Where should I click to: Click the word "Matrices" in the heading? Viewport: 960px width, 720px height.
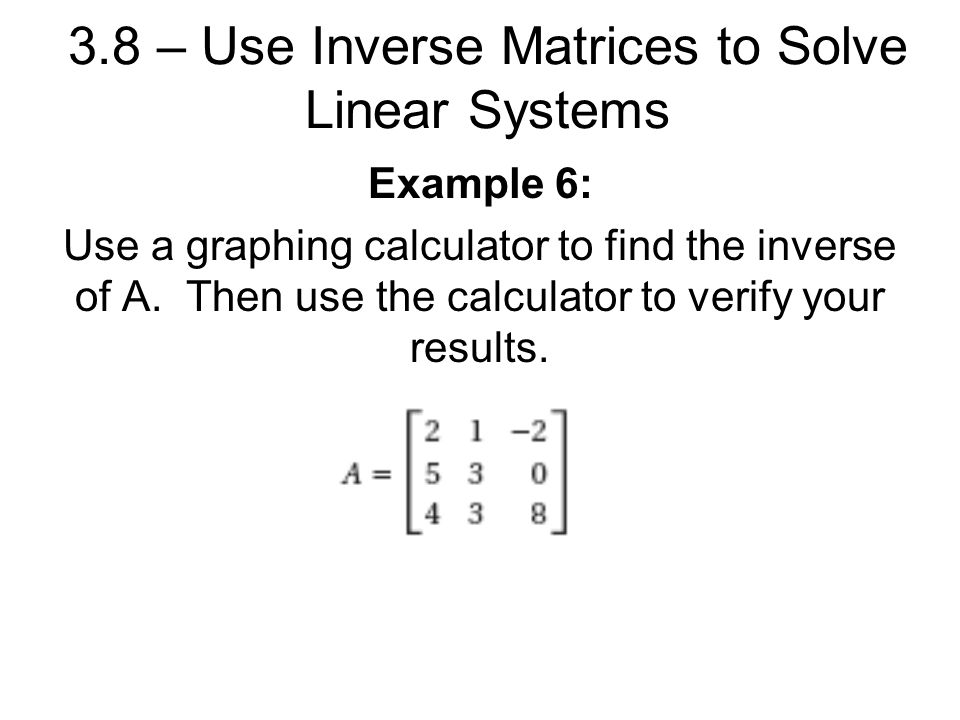(599, 47)
